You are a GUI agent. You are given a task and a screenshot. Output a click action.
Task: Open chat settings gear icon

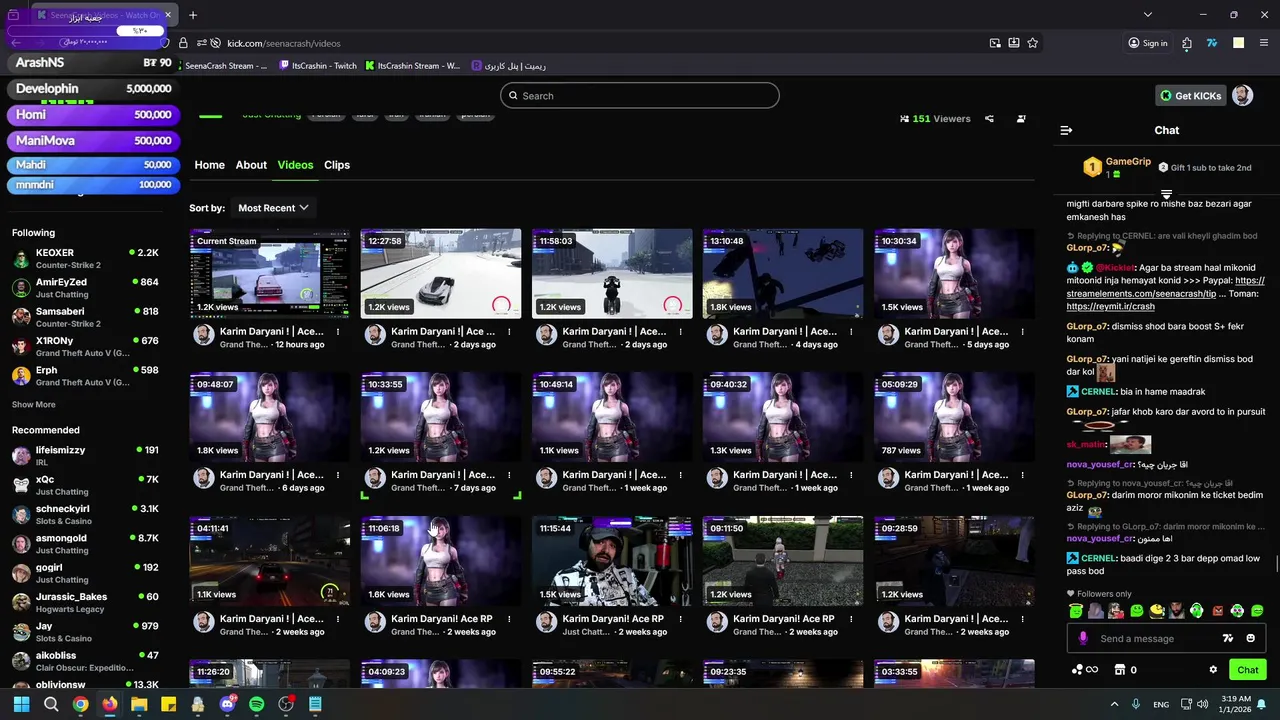tap(1213, 670)
